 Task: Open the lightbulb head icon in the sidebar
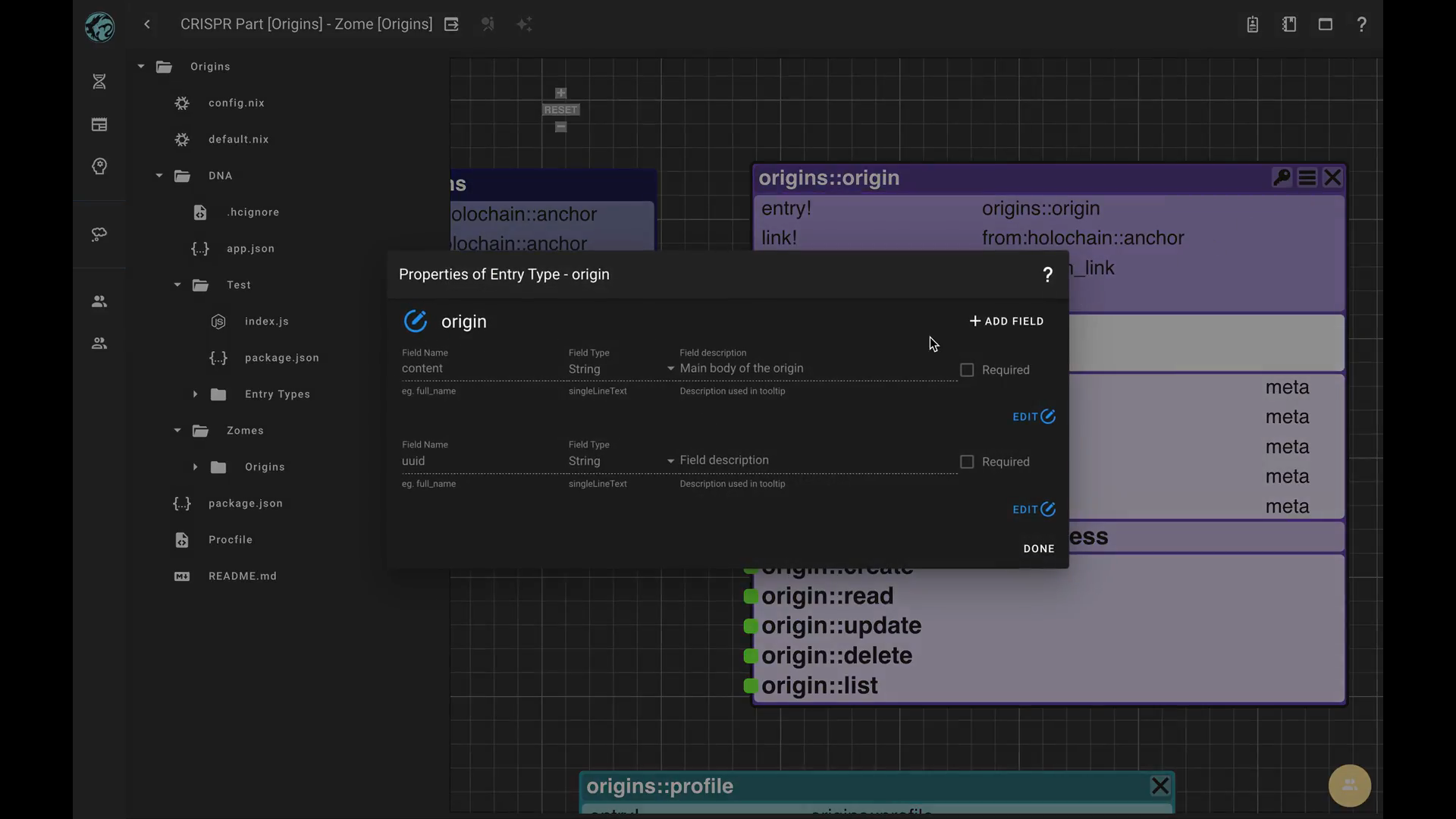pyautogui.click(x=99, y=167)
